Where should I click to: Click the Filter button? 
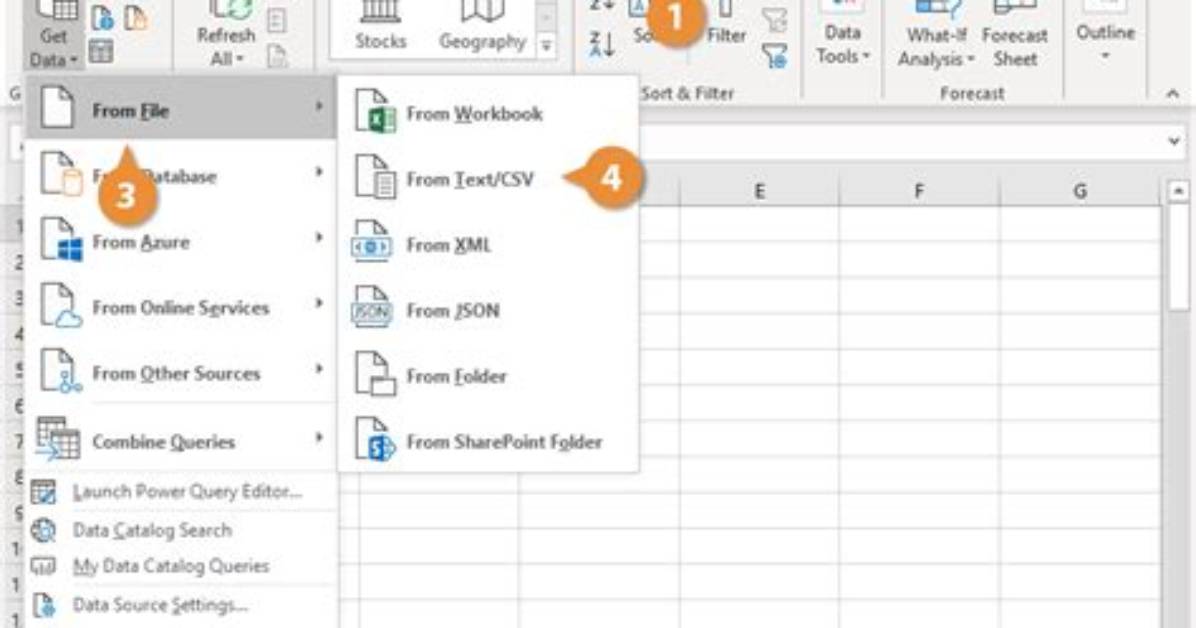[725, 25]
